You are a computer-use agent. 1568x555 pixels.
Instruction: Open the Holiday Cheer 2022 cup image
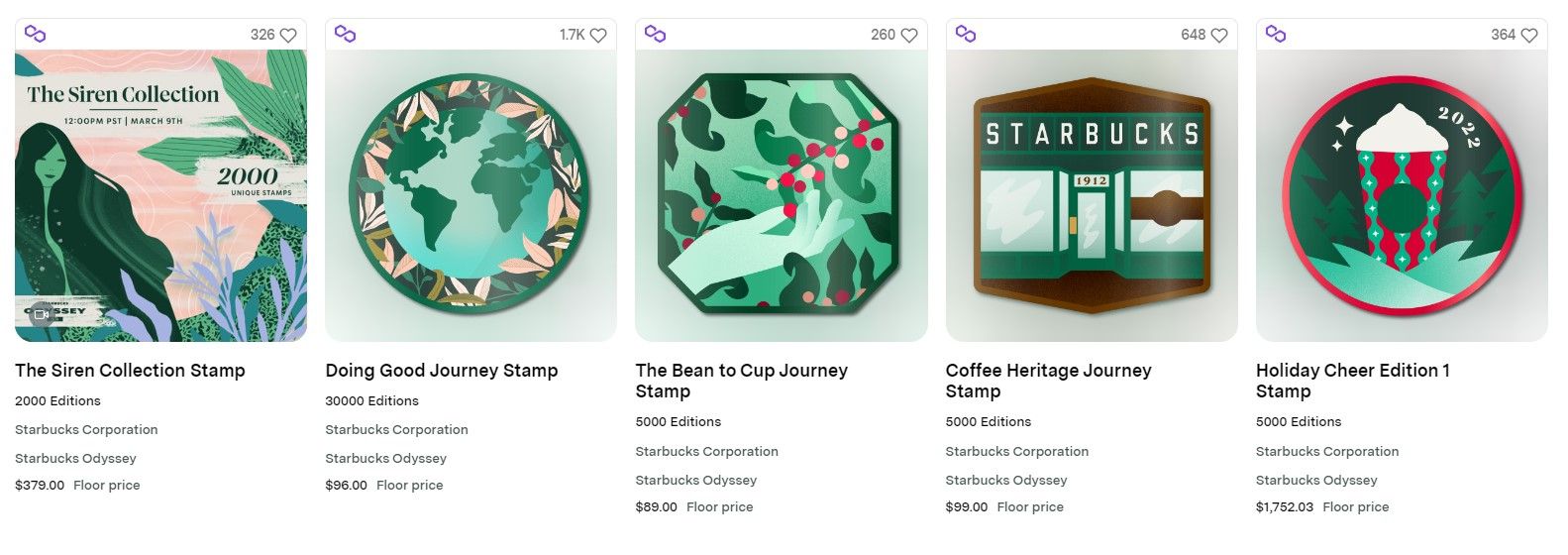point(1402,195)
